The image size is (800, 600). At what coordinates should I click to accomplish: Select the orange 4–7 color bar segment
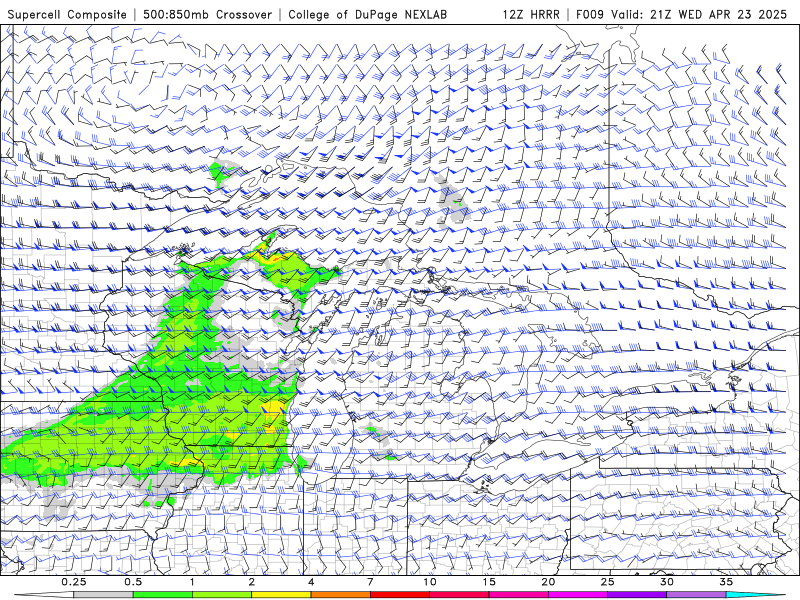(x=341, y=595)
